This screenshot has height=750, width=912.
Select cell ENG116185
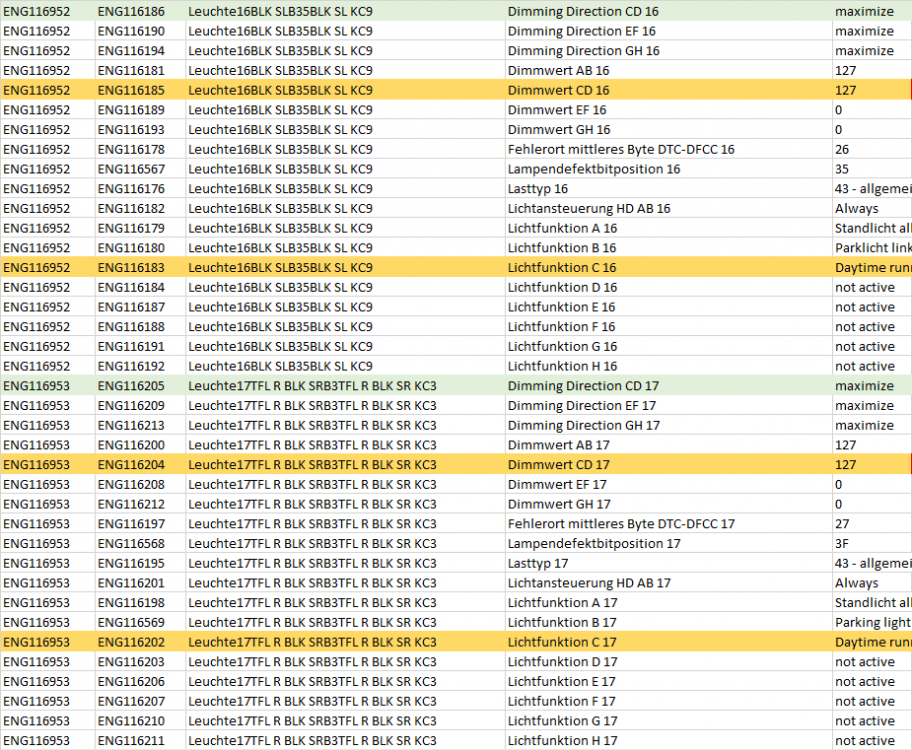click(x=140, y=90)
